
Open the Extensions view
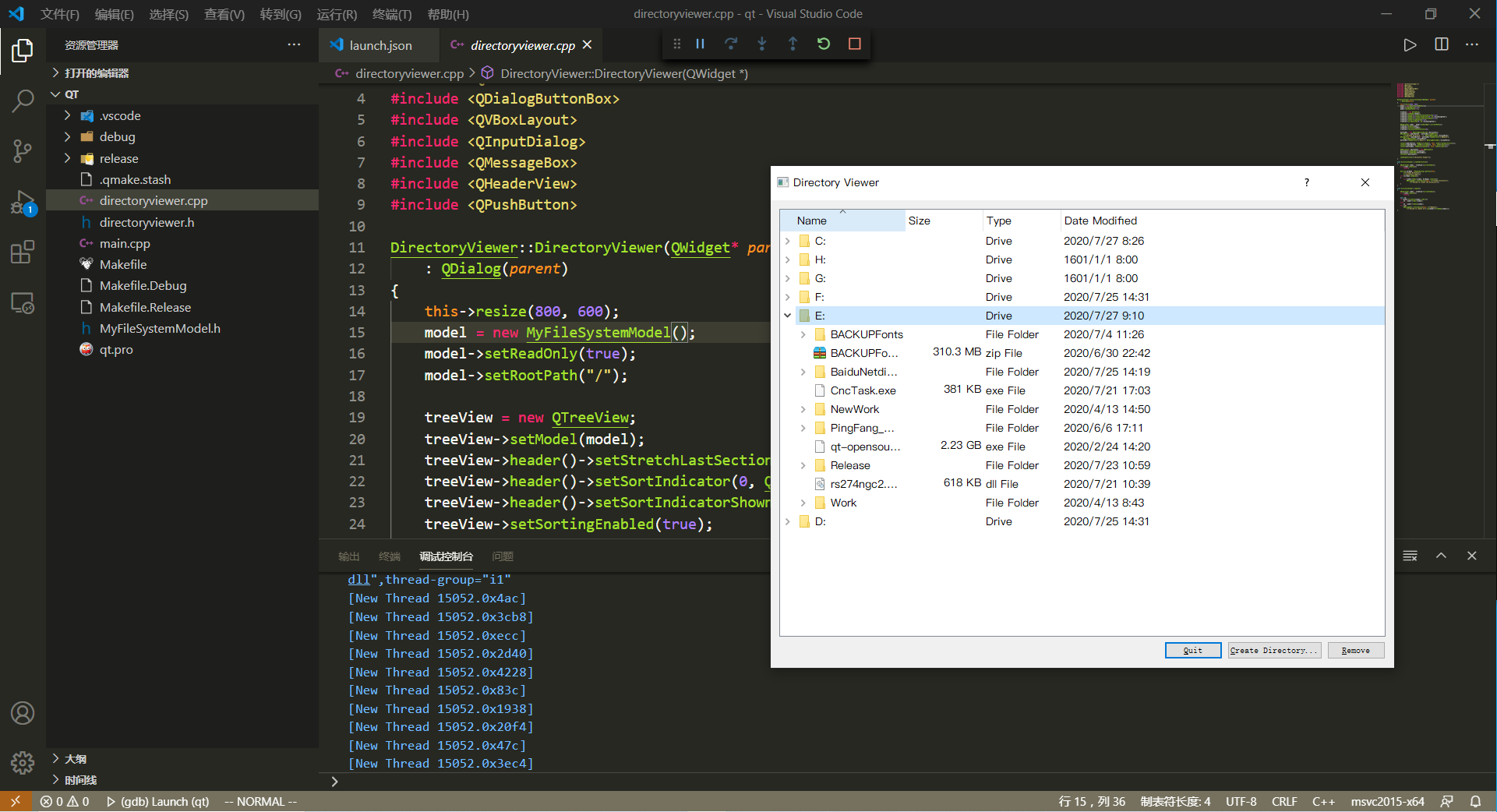[23, 252]
